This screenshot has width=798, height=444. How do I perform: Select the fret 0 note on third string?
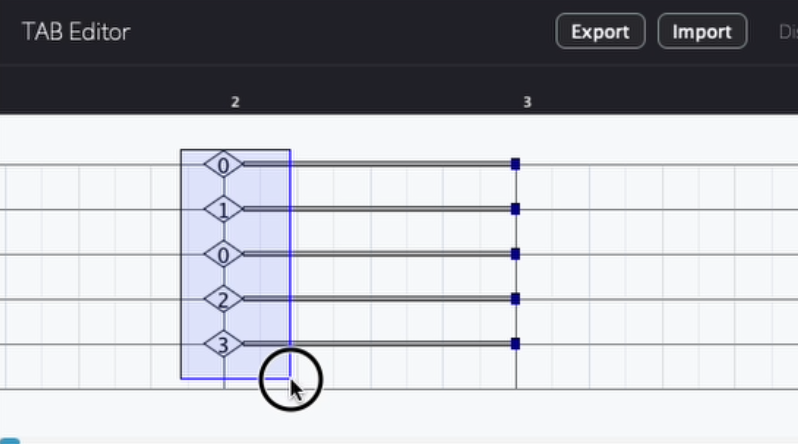point(223,254)
